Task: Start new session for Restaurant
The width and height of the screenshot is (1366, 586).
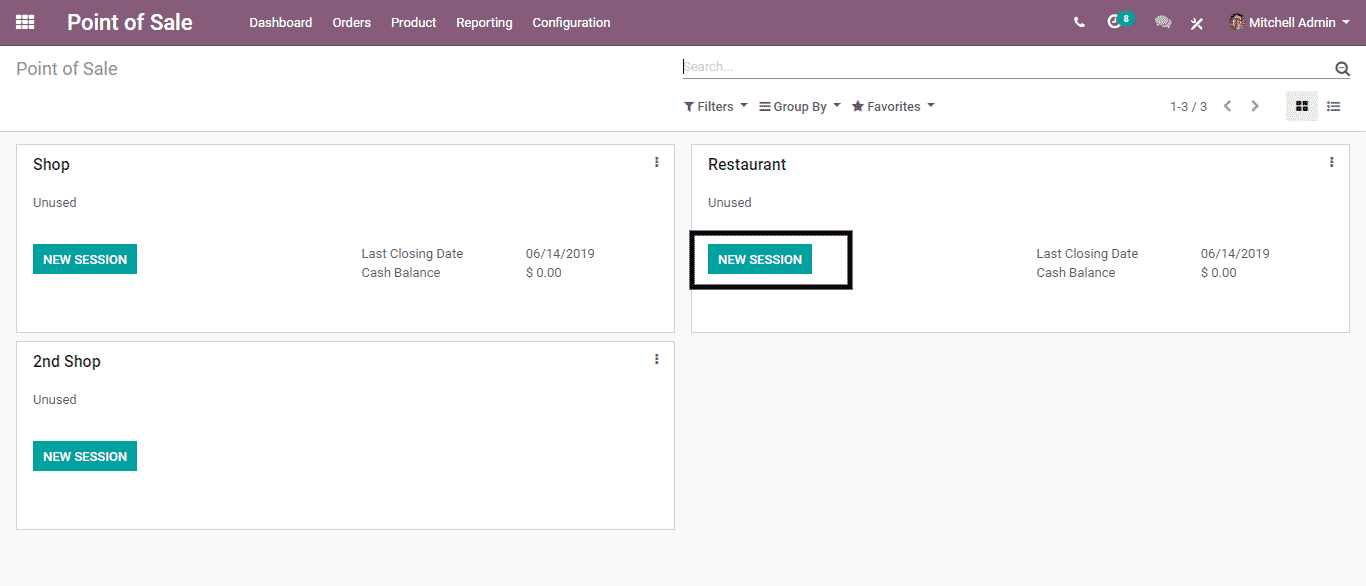Action: (760, 259)
